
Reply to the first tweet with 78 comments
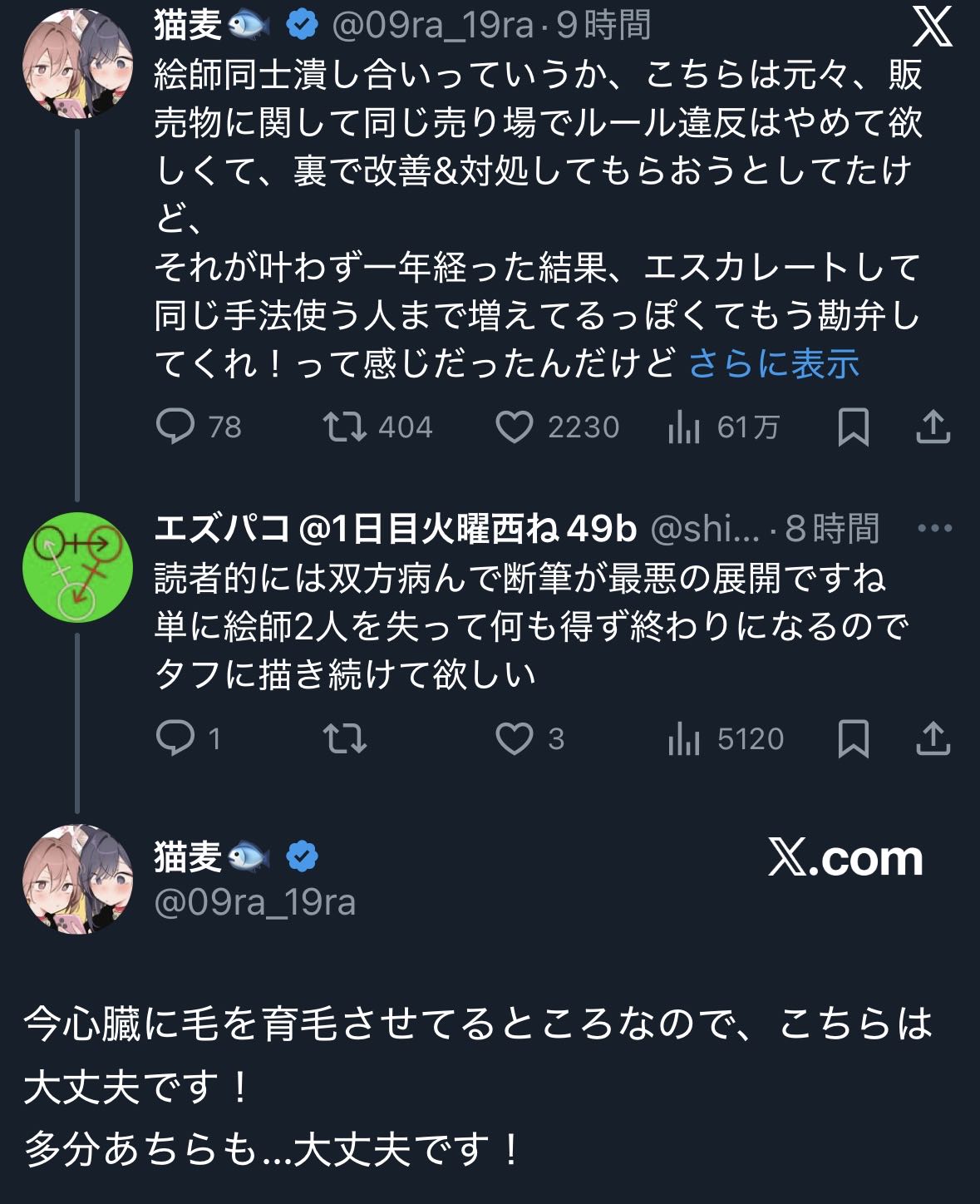point(175,427)
